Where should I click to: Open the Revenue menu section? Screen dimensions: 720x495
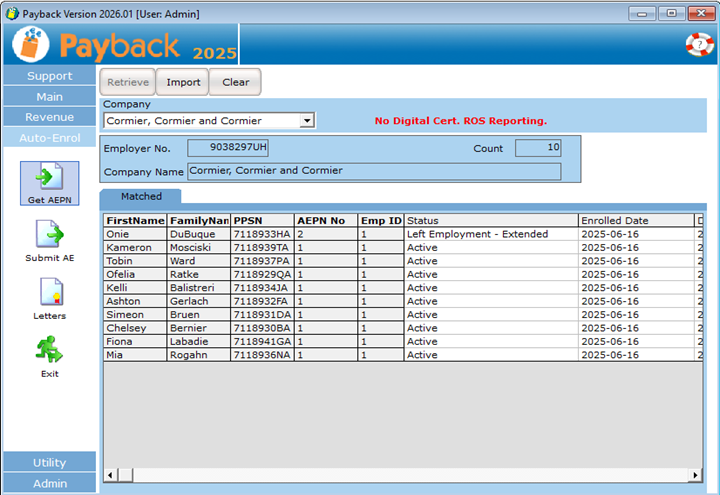50,117
